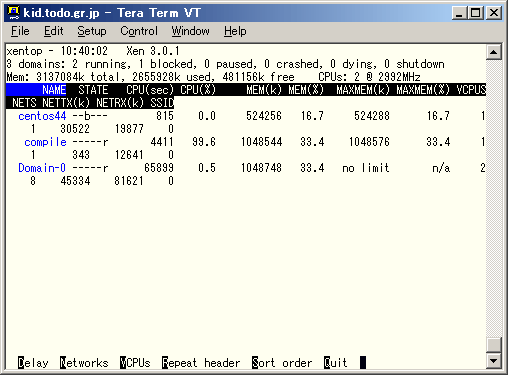Viewport: 508px width, 375px height.
Task: Open the Help menu
Action: click(x=235, y=31)
